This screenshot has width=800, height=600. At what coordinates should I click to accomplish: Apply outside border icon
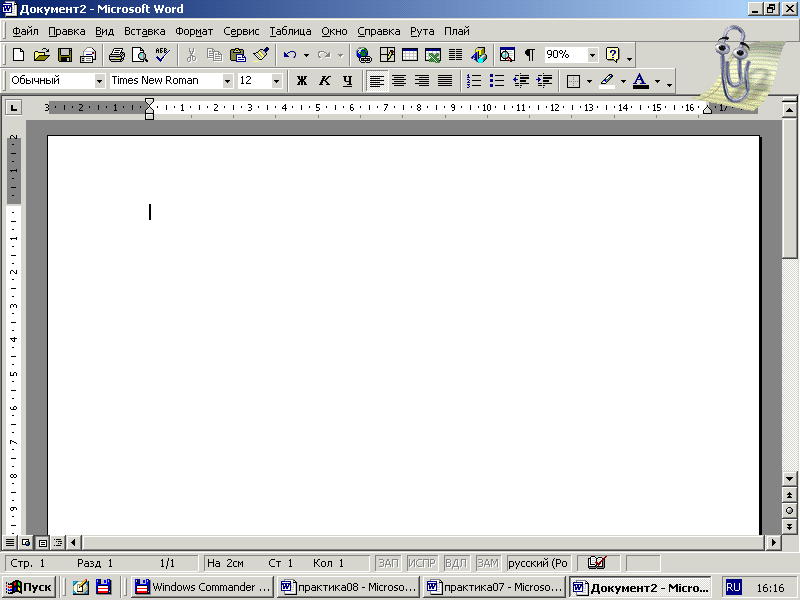pyautogui.click(x=573, y=81)
